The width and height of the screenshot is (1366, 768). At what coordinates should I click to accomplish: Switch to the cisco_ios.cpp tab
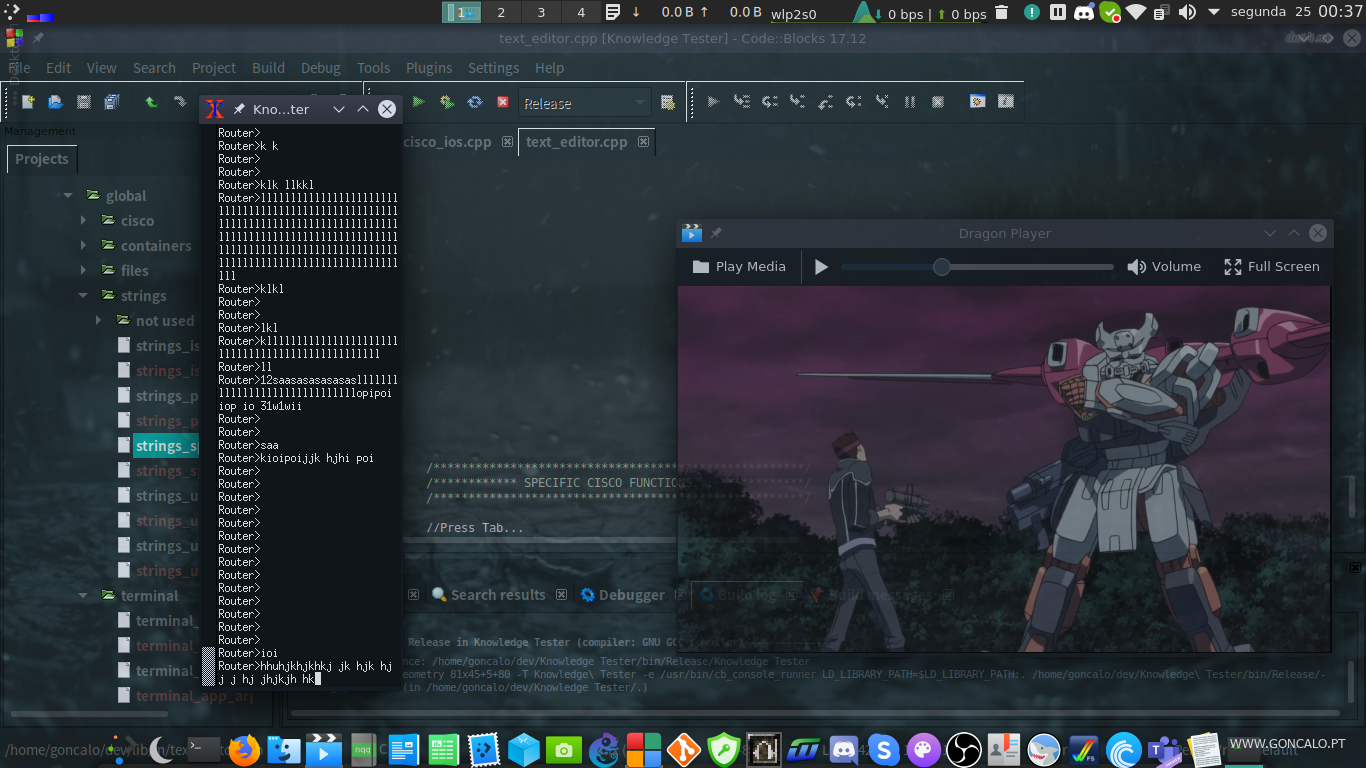point(448,142)
